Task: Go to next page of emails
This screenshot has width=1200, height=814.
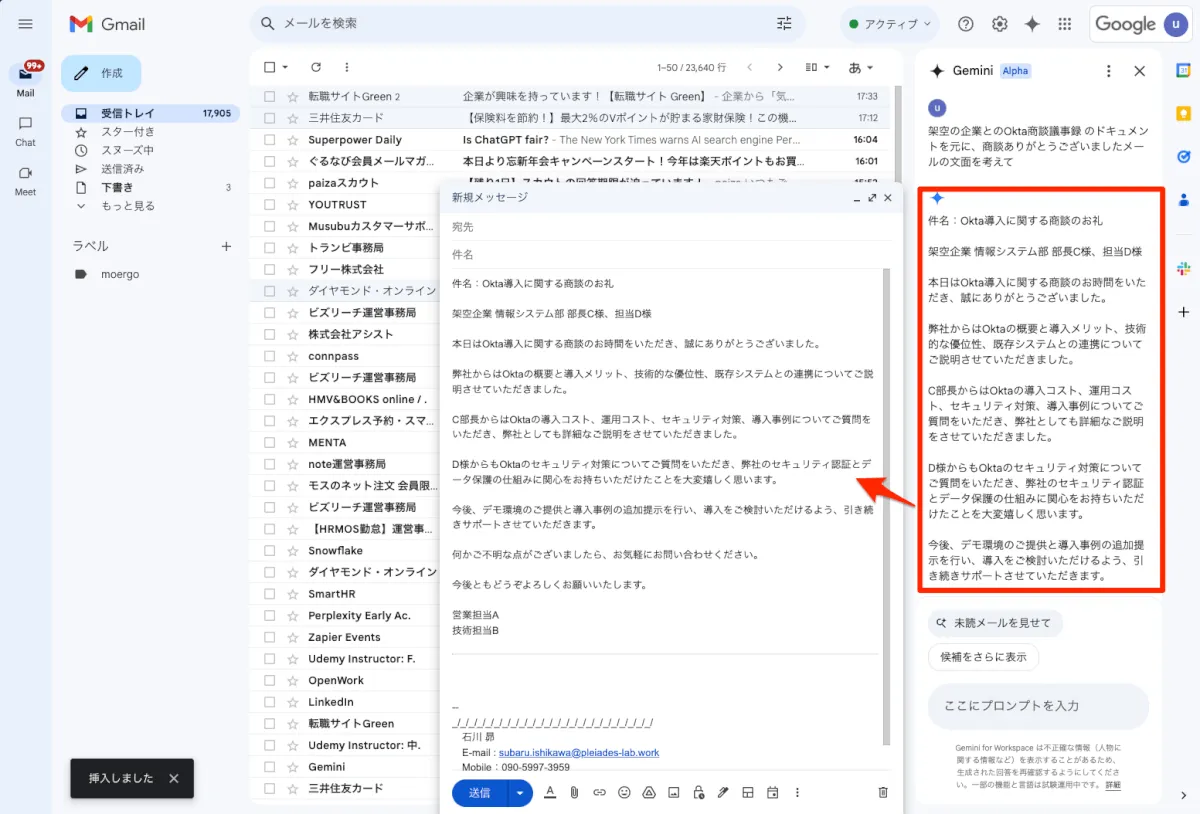Action: [x=780, y=67]
